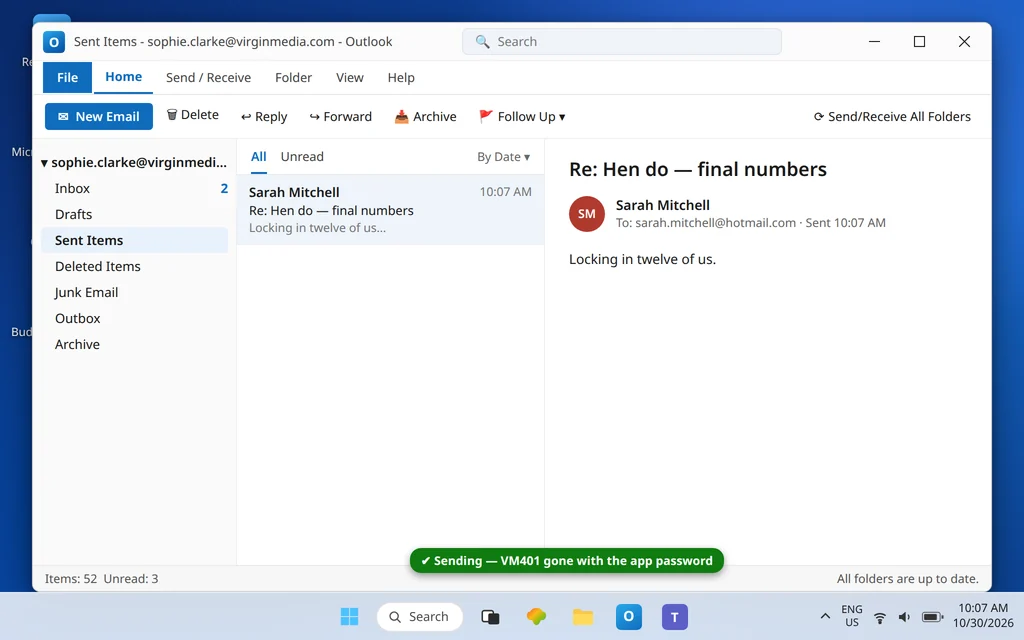This screenshot has width=1024, height=640.
Task: Select the Sent Items folder
Action: 135,240
